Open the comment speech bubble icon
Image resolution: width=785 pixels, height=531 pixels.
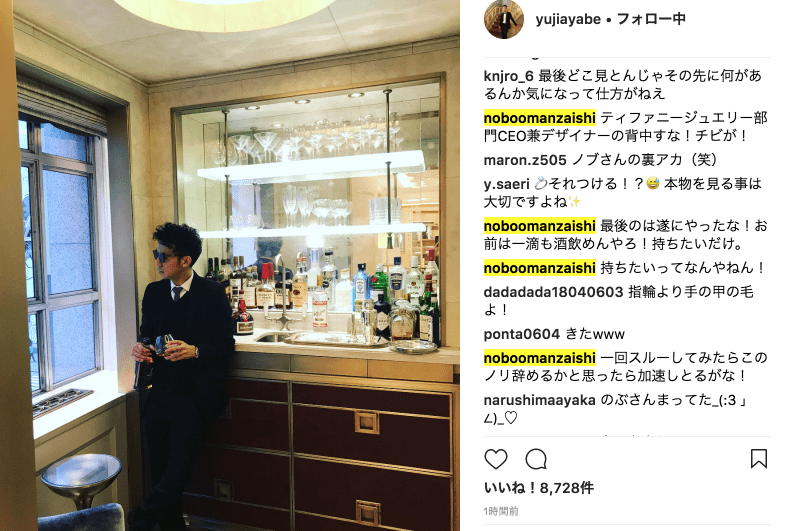(x=536, y=459)
